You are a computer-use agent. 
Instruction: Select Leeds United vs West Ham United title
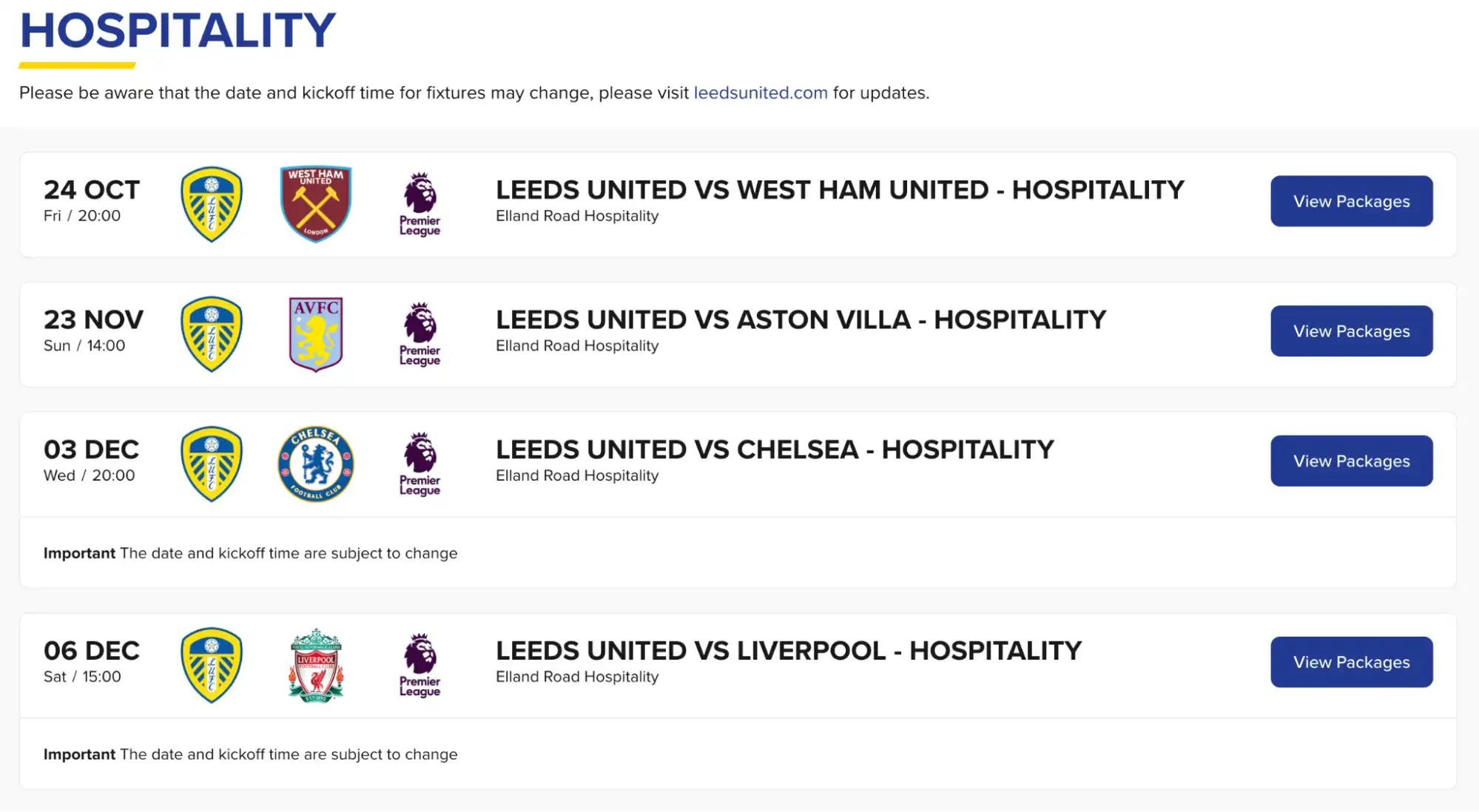point(839,190)
